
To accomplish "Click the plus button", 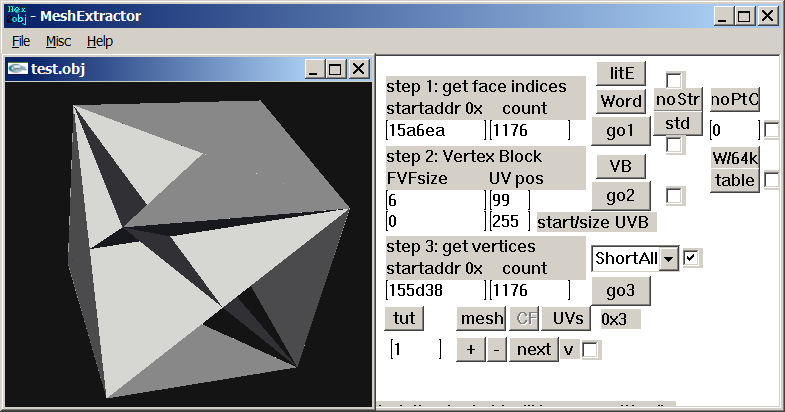I will 471,349.
